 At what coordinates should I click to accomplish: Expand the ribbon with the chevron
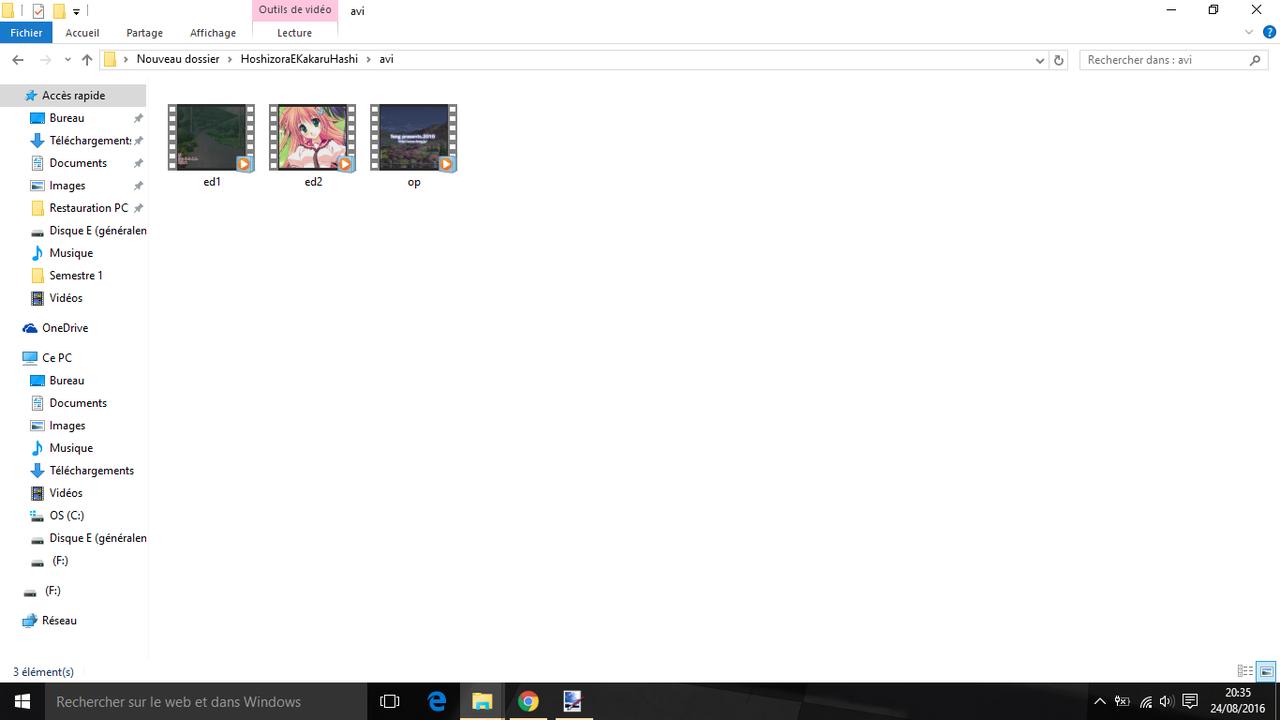(x=1249, y=33)
